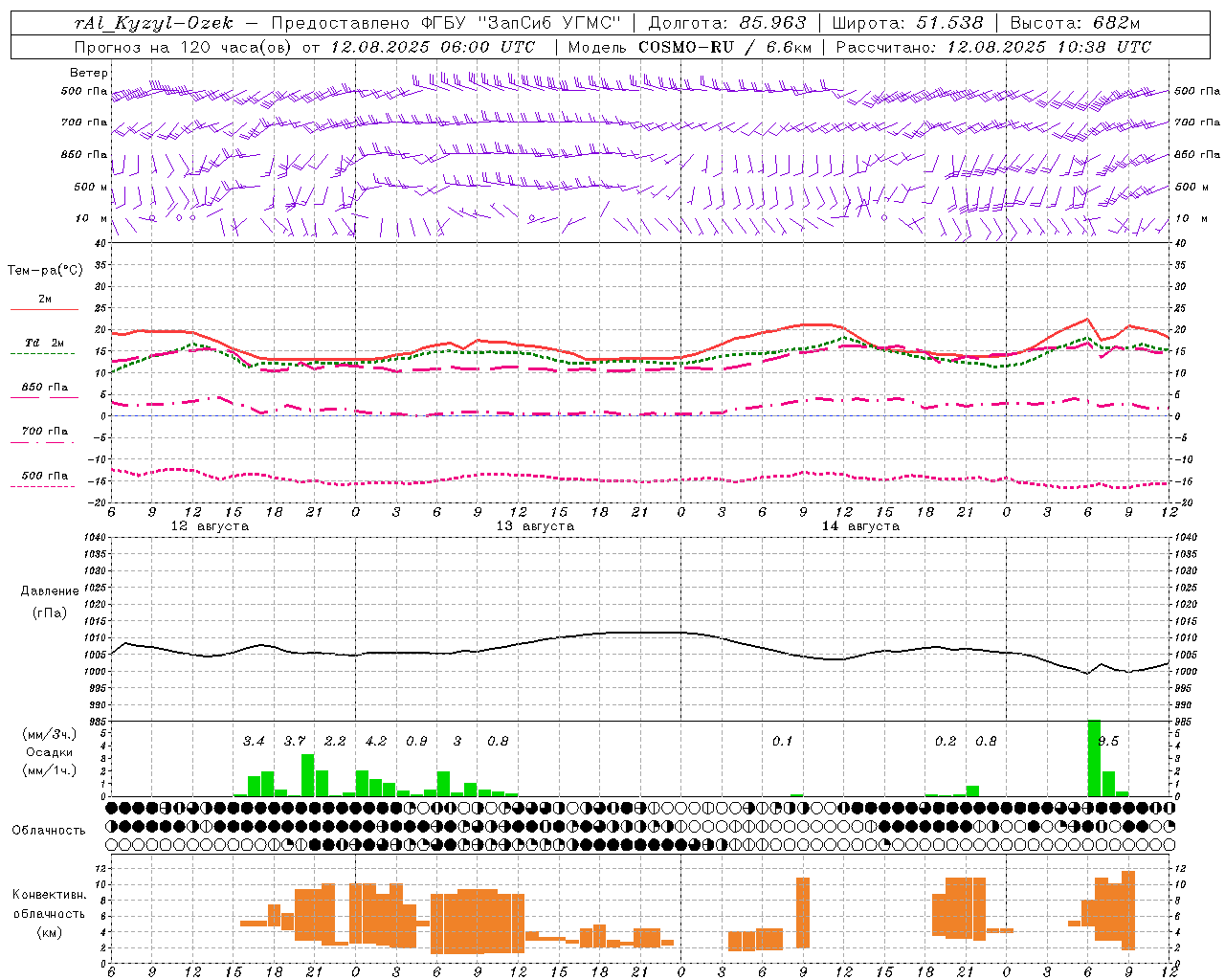Click the Тем-ра(°C) temperature axis title
The width and height of the screenshot is (1225, 980).
tap(45, 270)
